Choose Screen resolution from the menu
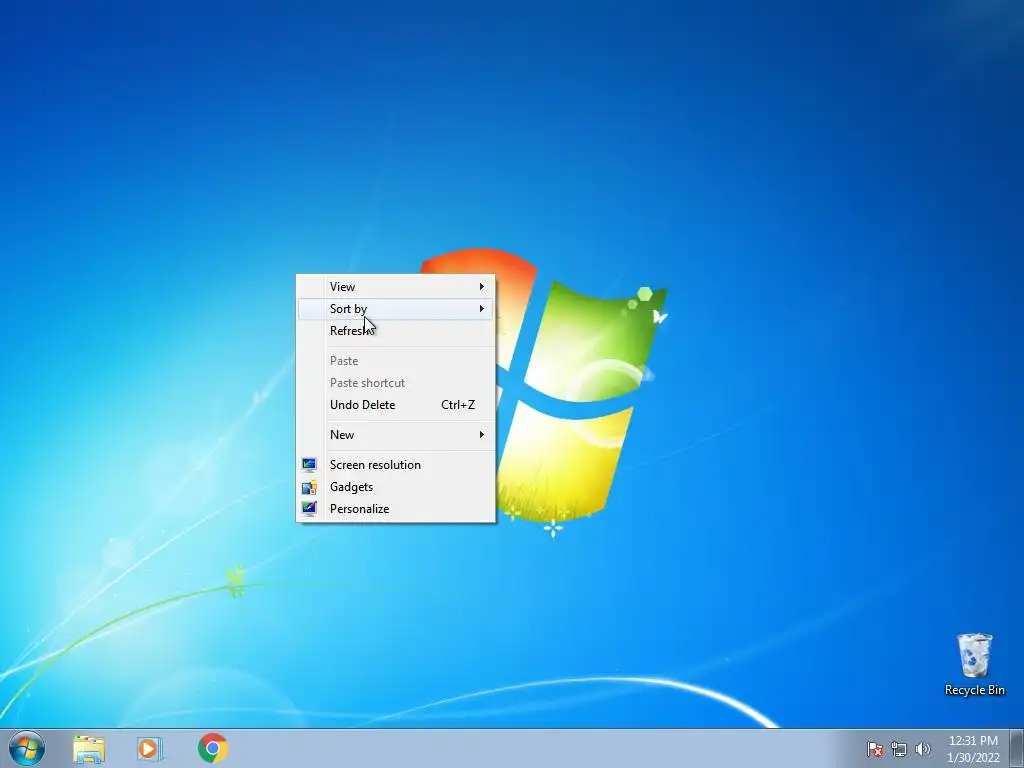The width and height of the screenshot is (1024, 768). [396, 465]
